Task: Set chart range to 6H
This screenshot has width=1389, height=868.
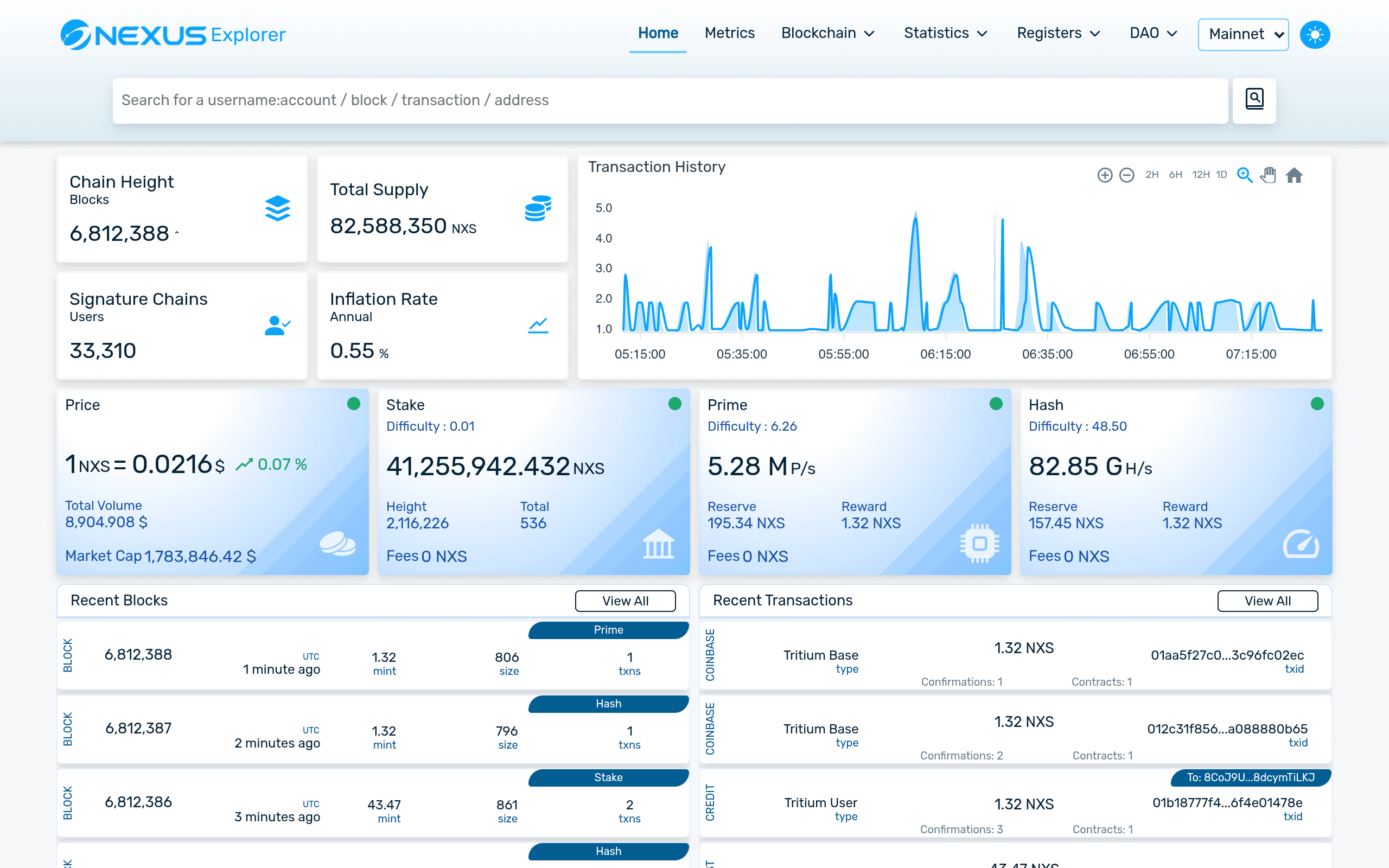Action: click(1175, 175)
